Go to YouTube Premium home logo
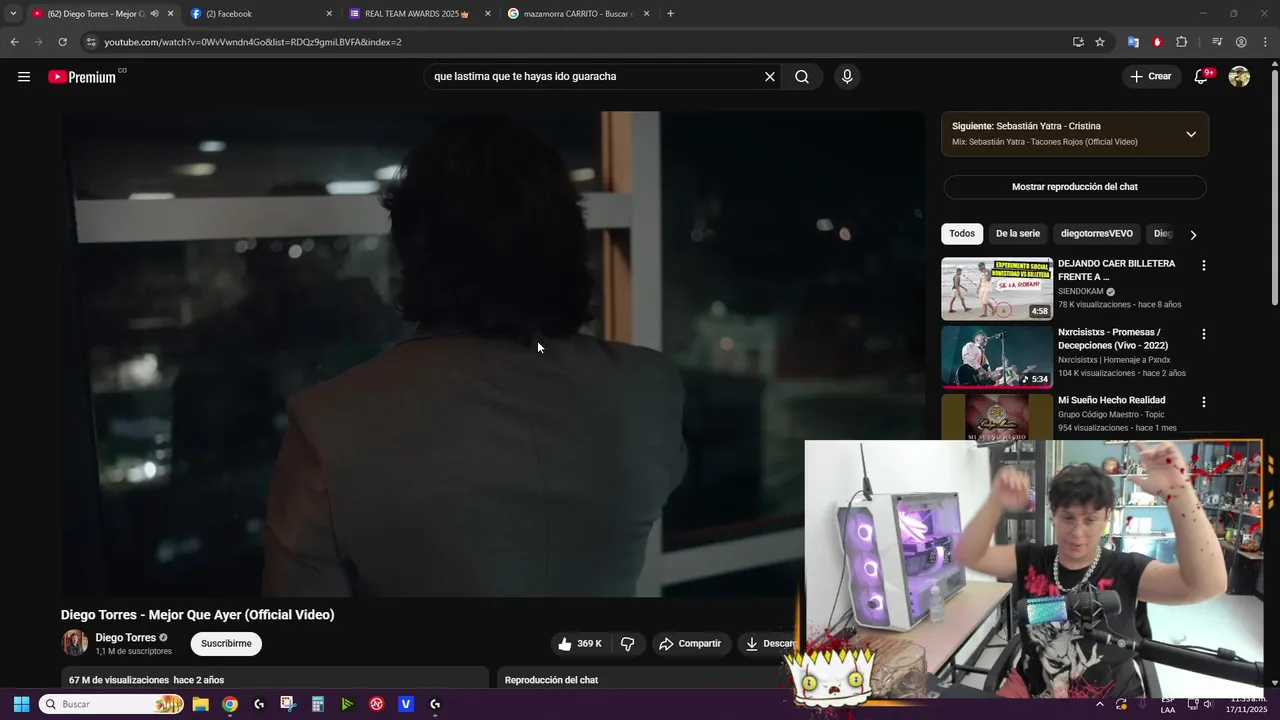The image size is (1280, 720). coord(82,77)
